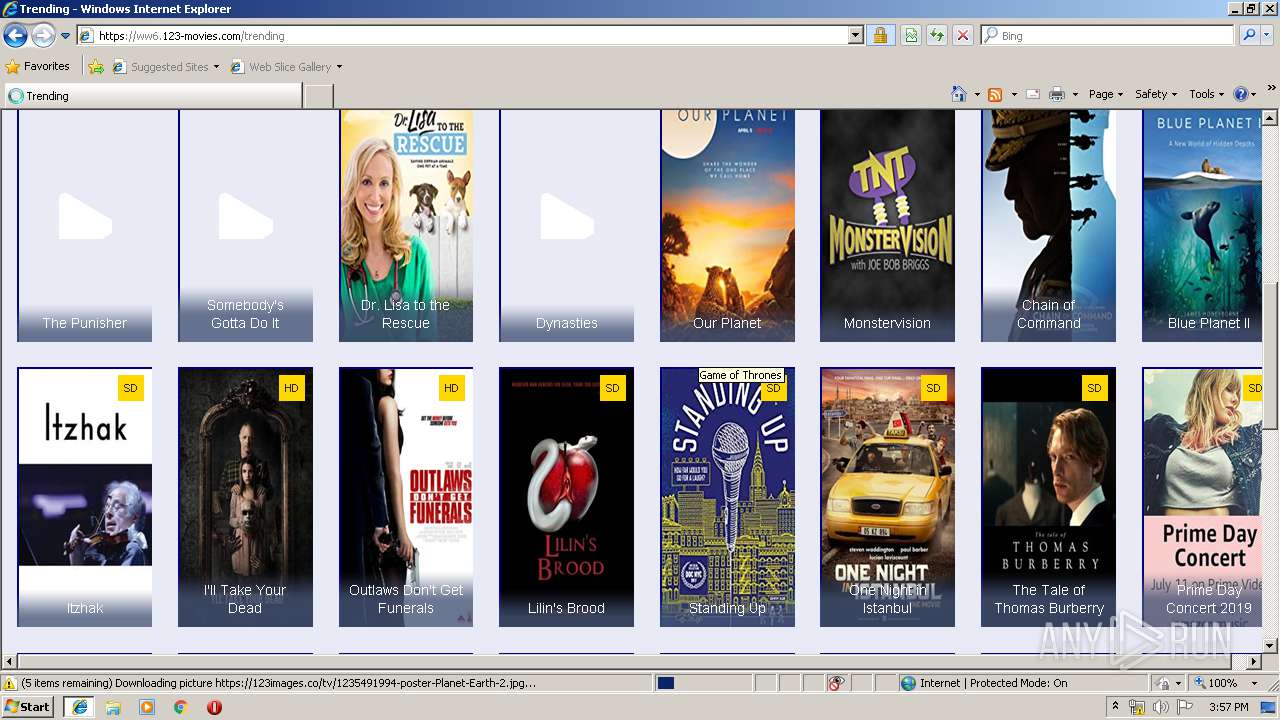Open a new blank tab
Viewport: 1280px width, 720px height.
(318, 96)
